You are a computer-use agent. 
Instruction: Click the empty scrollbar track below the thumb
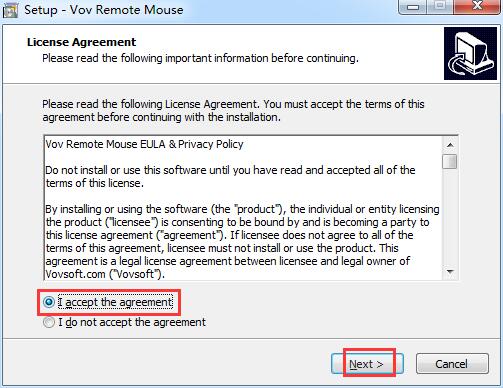pos(450,217)
